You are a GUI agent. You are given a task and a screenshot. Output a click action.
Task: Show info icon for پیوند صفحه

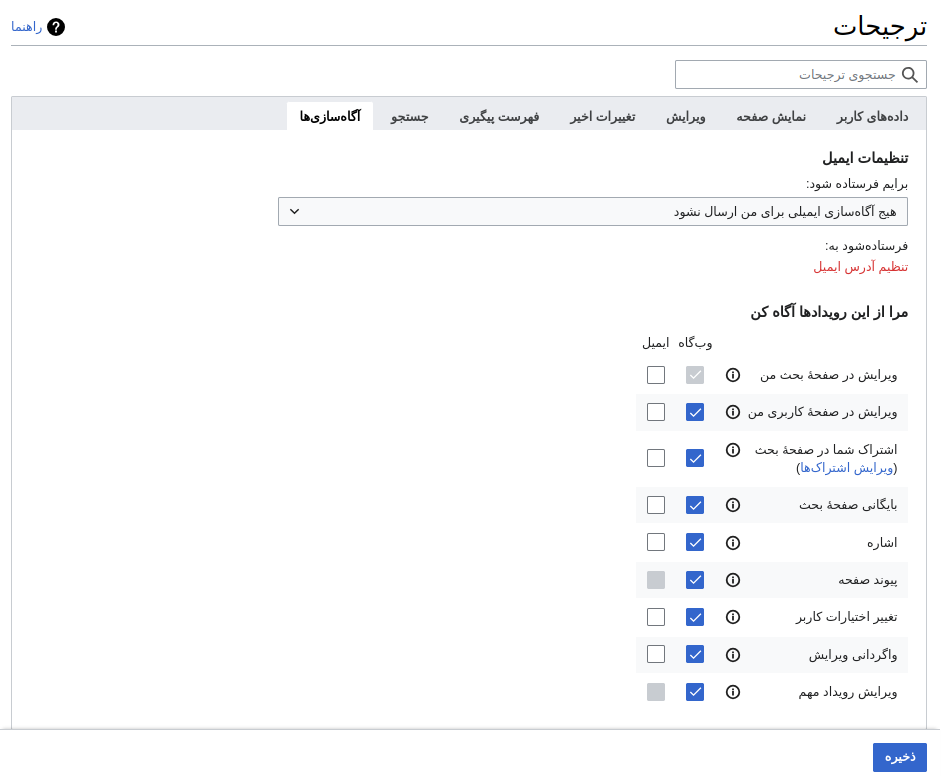[x=733, y=580]
